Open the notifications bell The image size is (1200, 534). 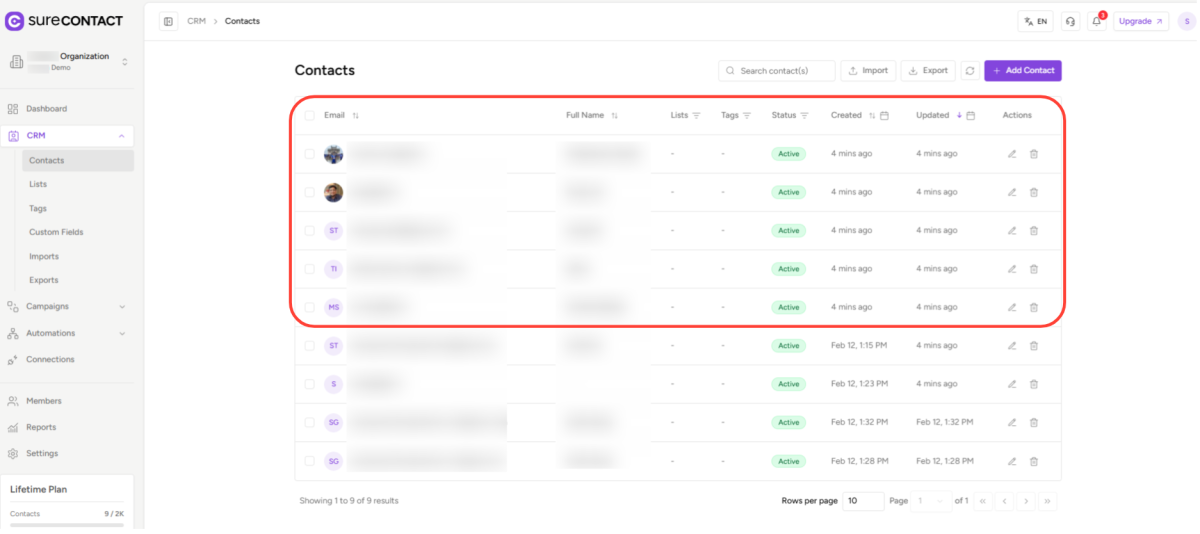pyautogui.click(x=1097, y=21)
